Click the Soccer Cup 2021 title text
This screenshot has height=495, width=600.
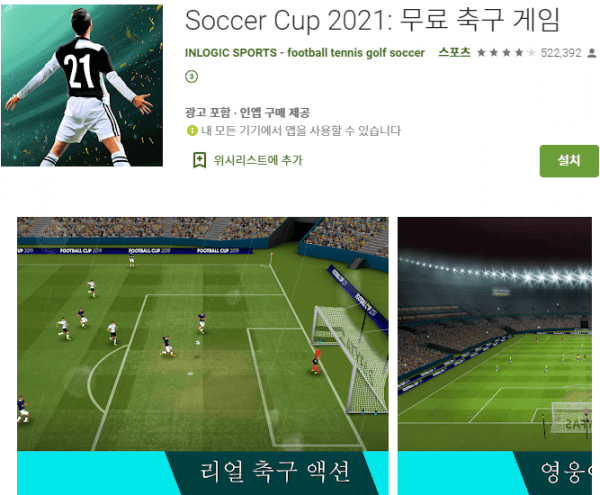(372, 20)
